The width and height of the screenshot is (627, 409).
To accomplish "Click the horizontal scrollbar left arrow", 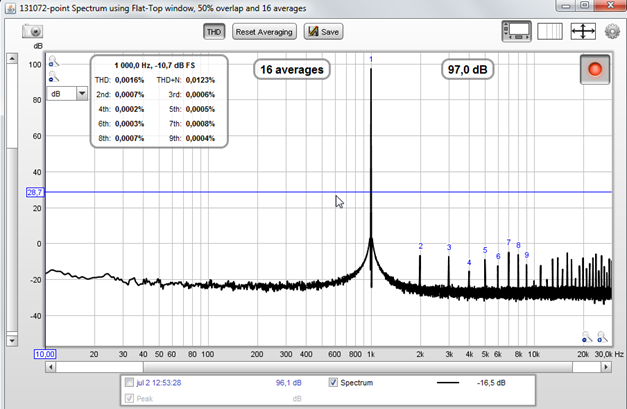I will point(50,367).
